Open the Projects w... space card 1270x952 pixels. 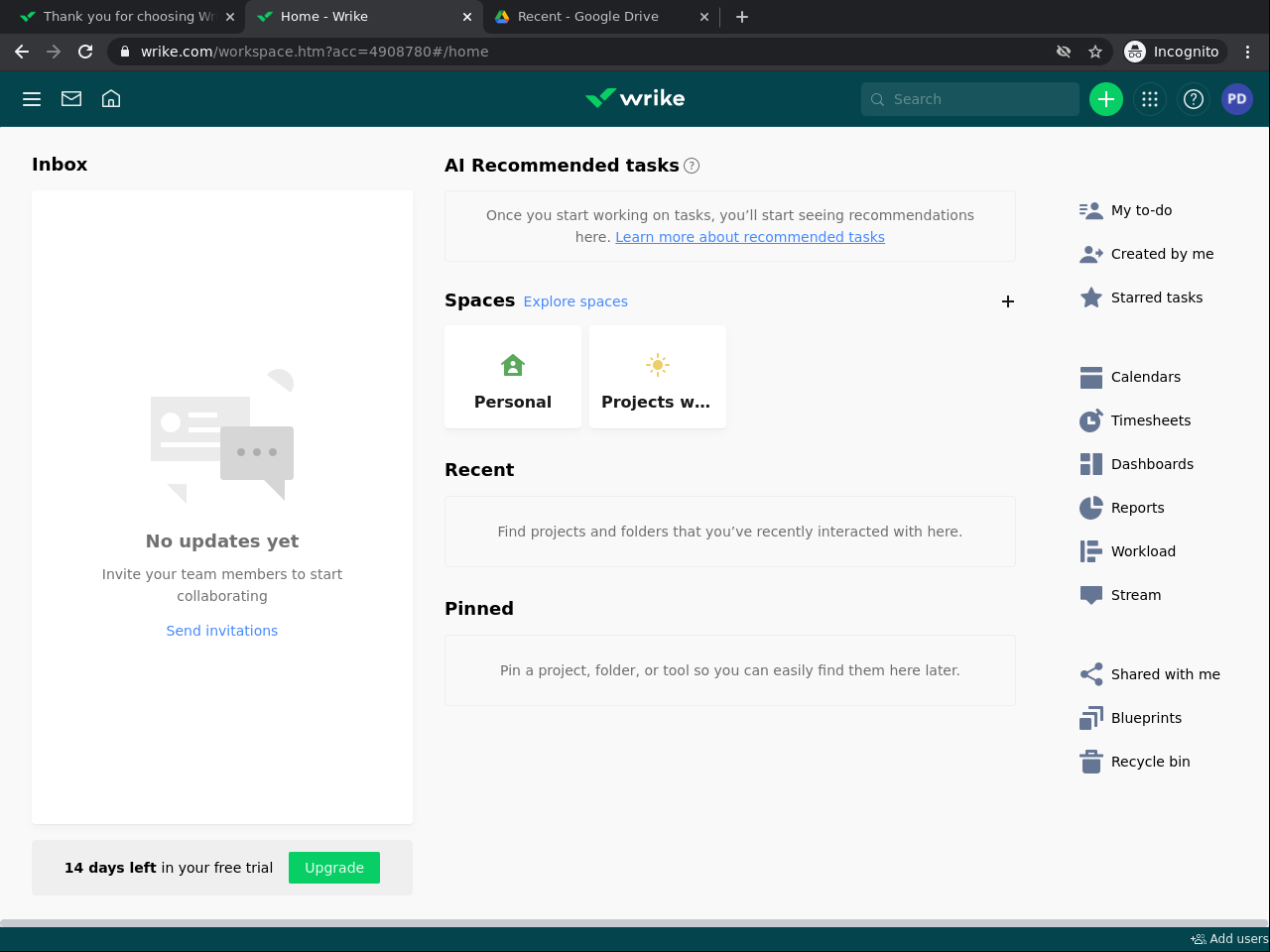click(x=658, y=377)
